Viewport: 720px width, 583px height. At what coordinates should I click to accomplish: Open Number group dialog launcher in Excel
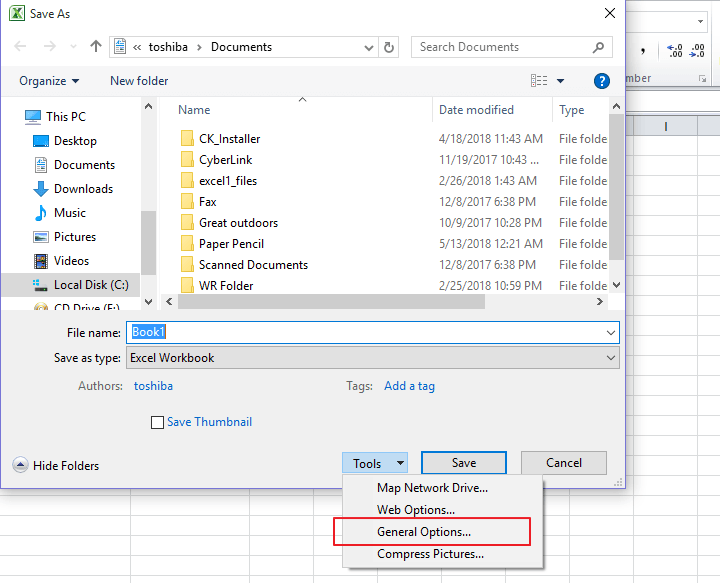[x=702, y=78]
